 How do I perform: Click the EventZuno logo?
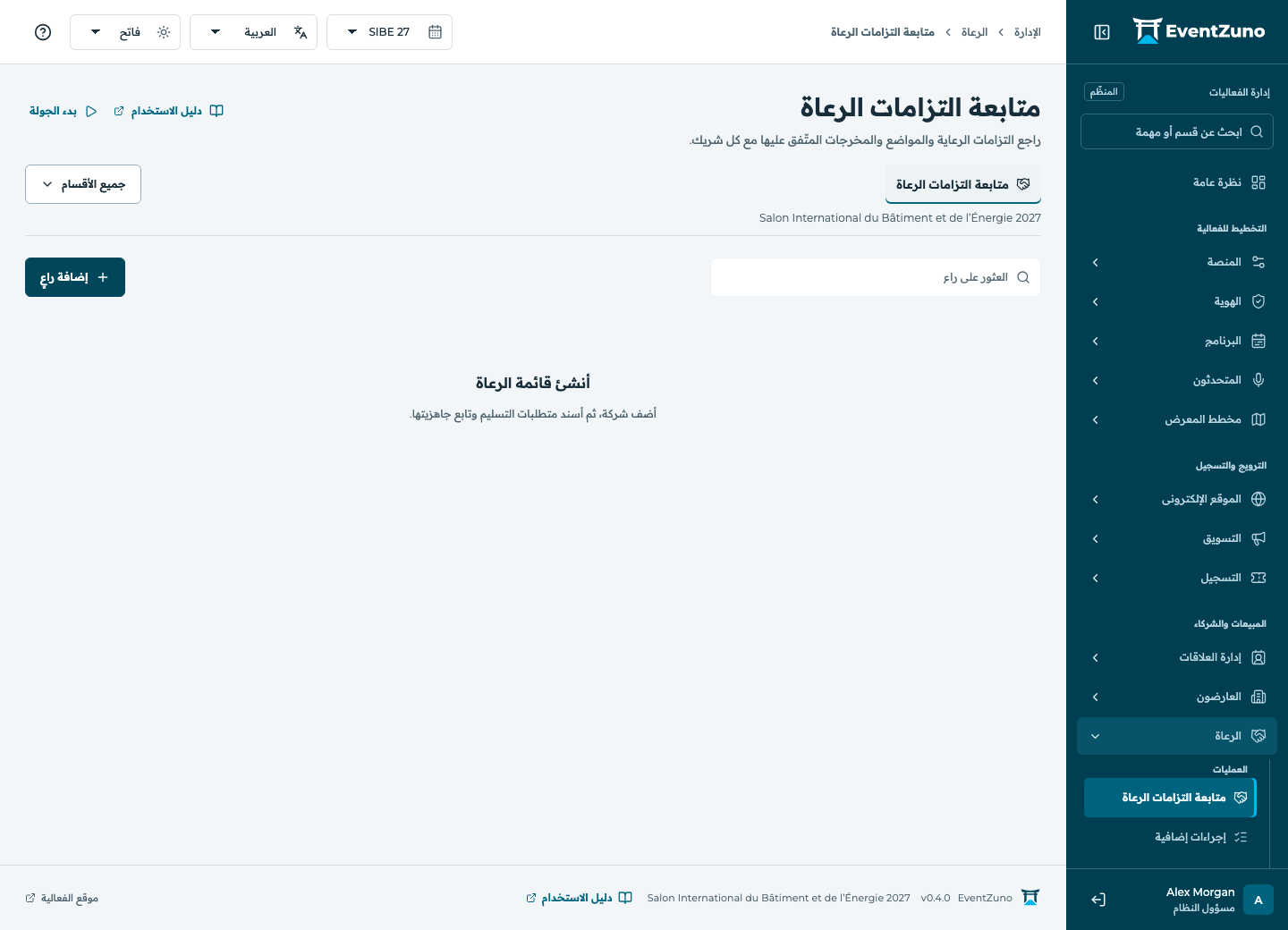tap(1199, 31)
